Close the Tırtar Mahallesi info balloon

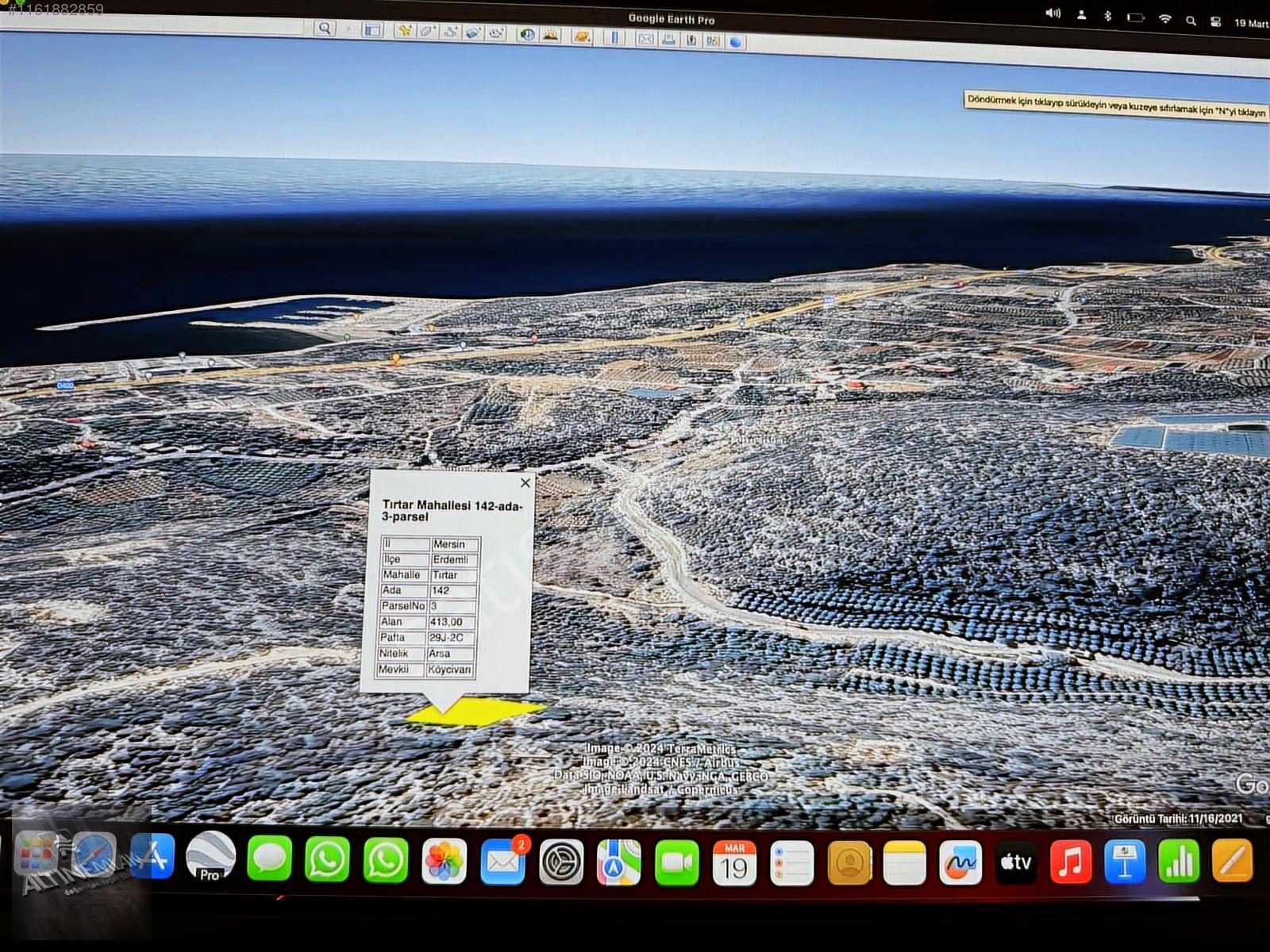(x=525, y=482)
